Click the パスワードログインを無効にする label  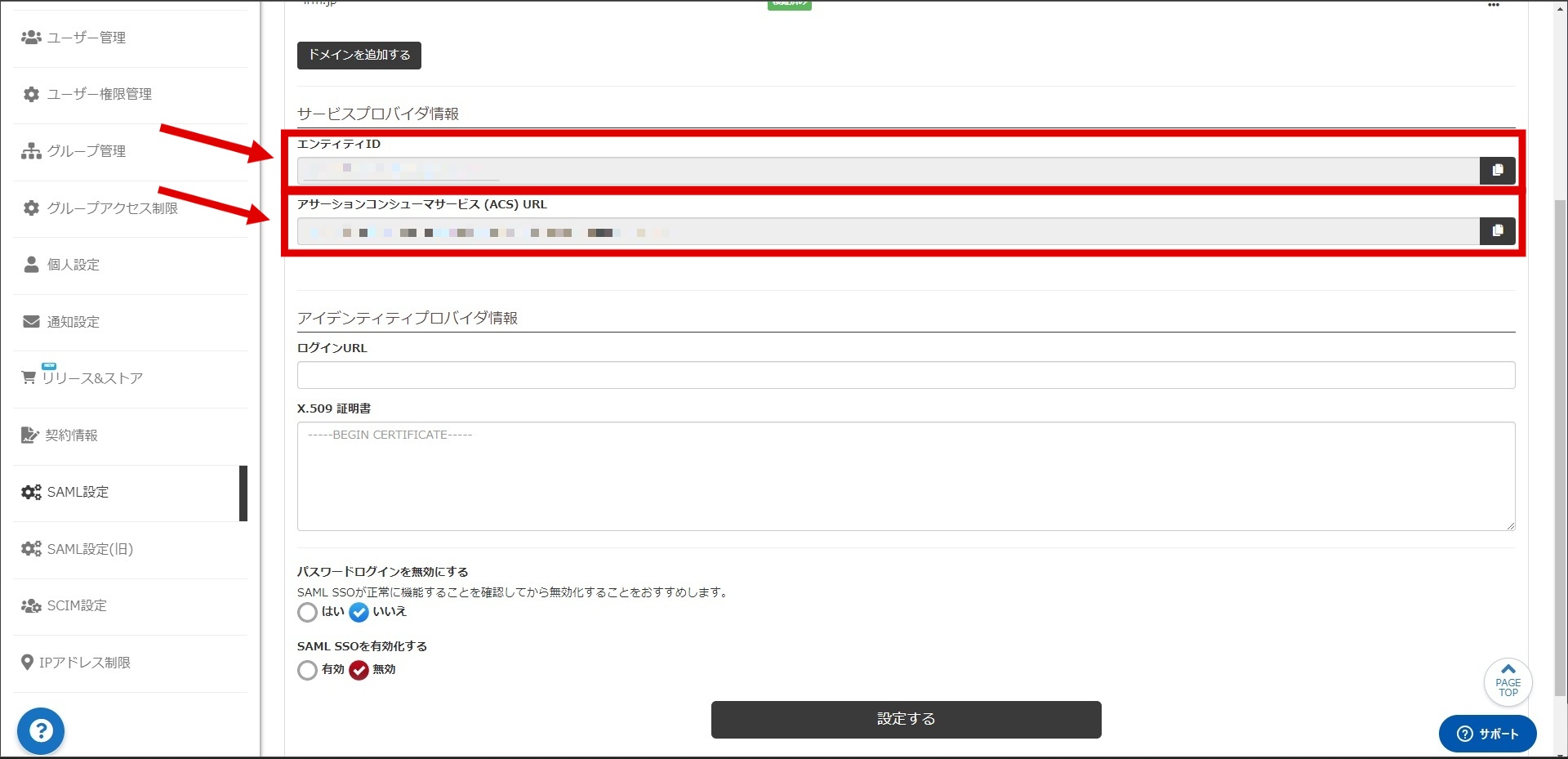pyautogui.click(x=383, y=572)
